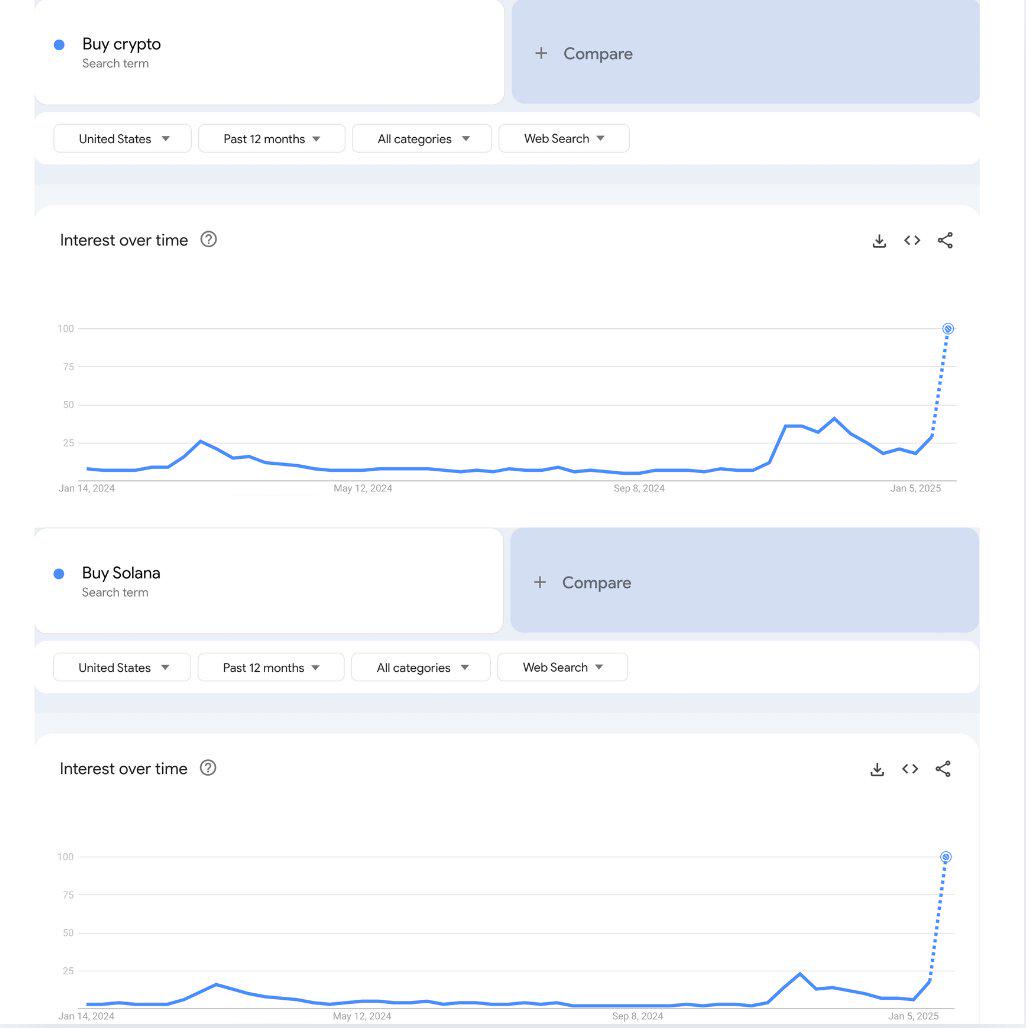The image size is (1026, 1028).
Task: Open help icon beside first Interest over time
Action: pos(208,239)
